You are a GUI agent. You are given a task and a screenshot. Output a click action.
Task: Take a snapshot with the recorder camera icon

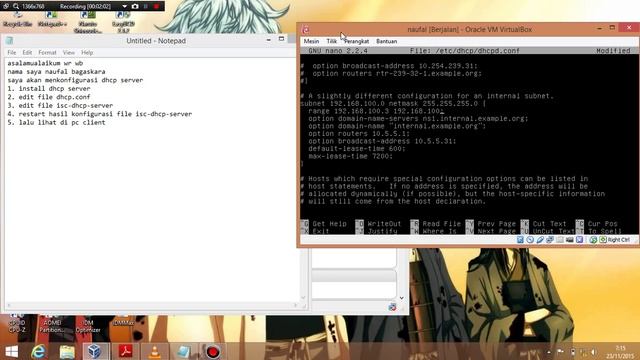(x=135, y=6)
